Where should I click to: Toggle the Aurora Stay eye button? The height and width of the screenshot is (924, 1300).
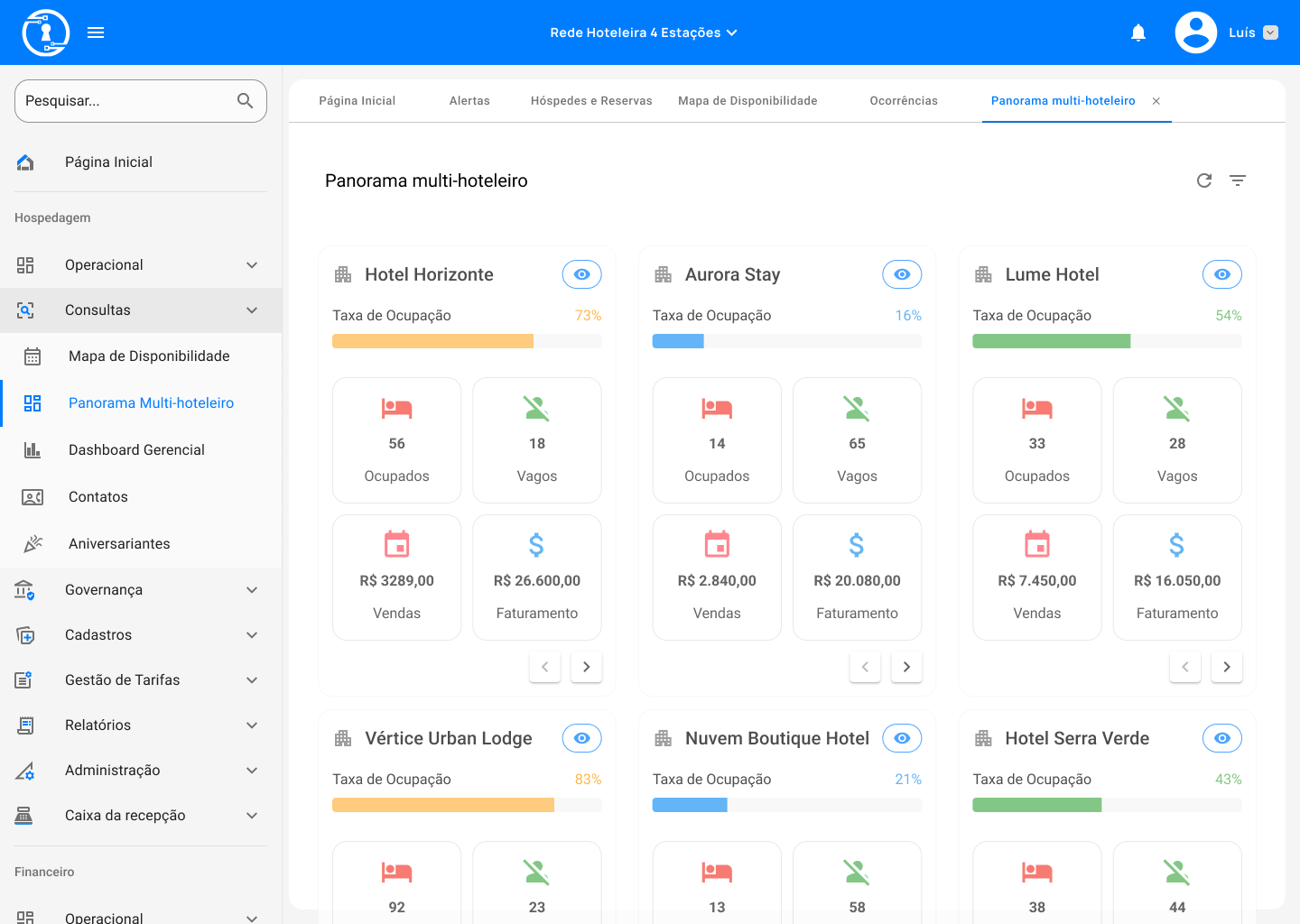[902, 274]
